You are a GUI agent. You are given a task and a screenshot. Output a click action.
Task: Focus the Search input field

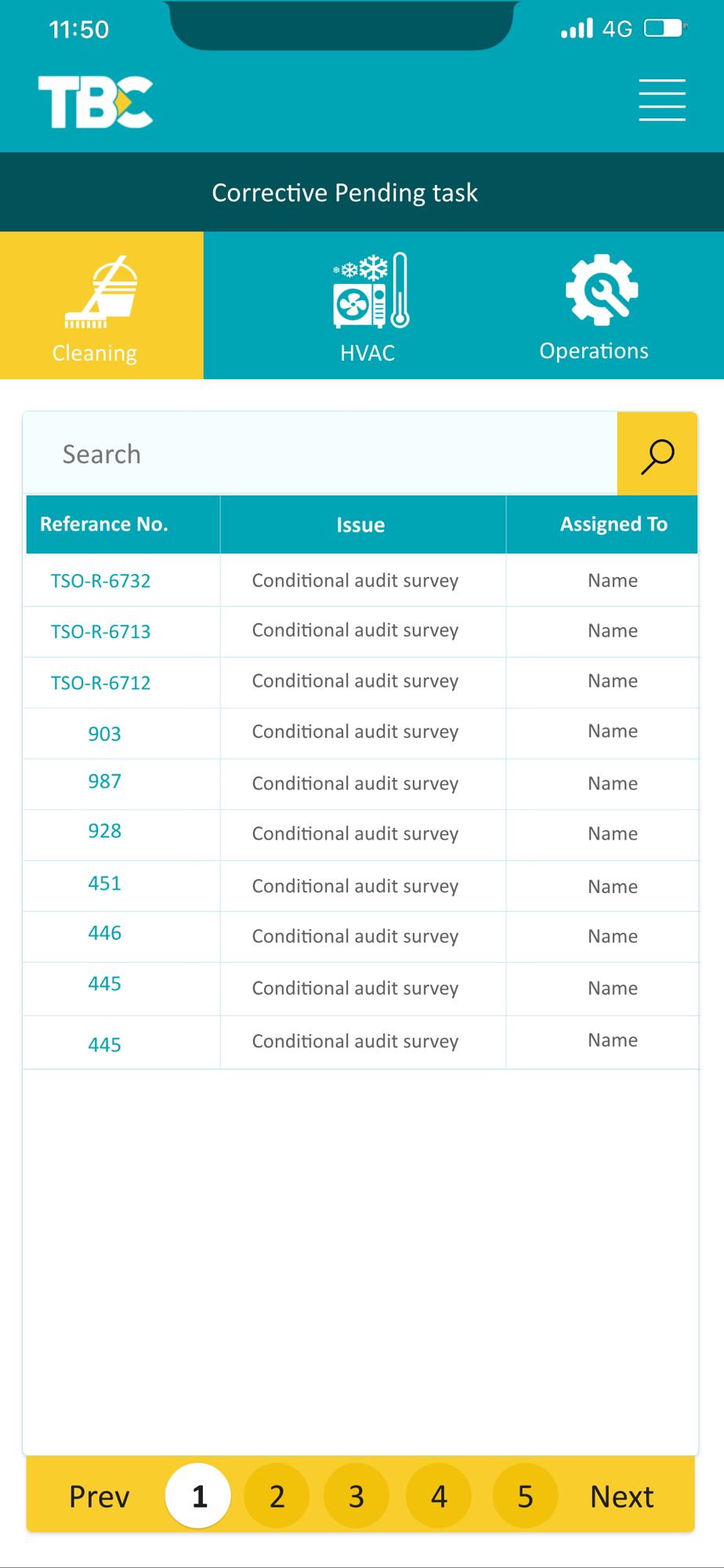(x=320, y=454)
